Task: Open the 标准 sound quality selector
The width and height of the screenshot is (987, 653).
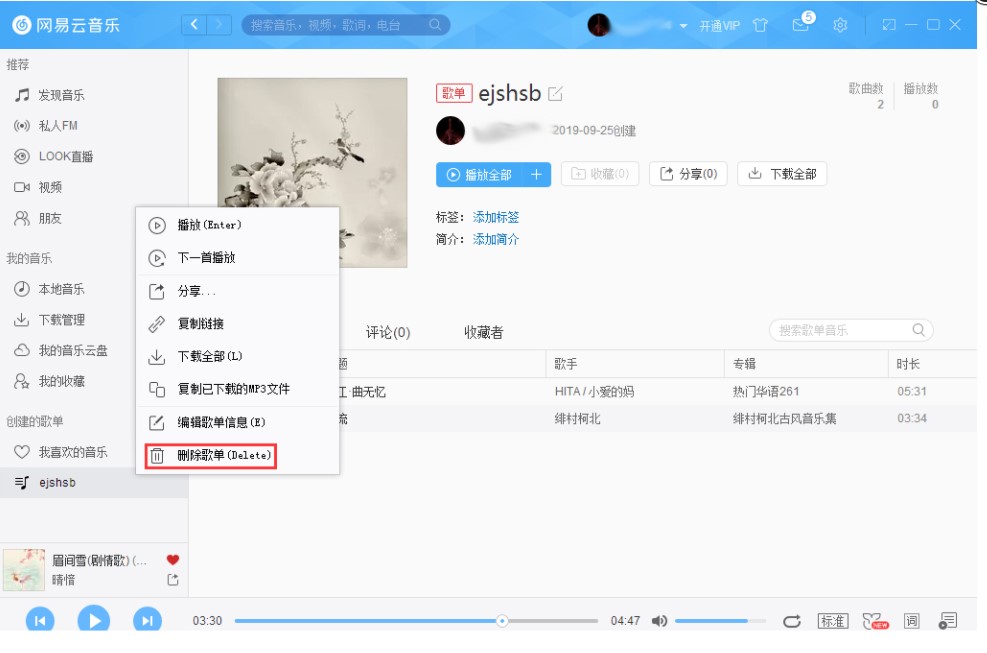Action: pyautogui.click(x=833, y=620)
